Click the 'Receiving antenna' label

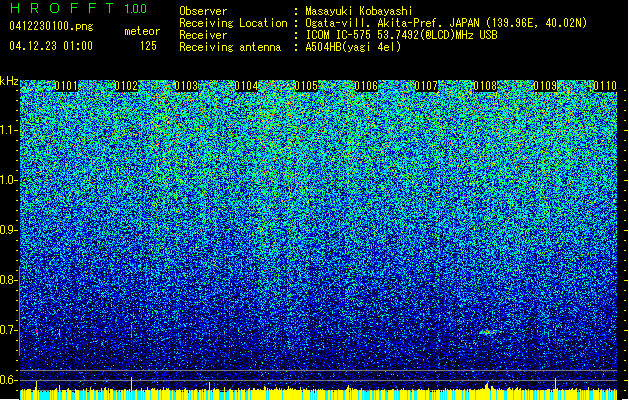point(230,47)
